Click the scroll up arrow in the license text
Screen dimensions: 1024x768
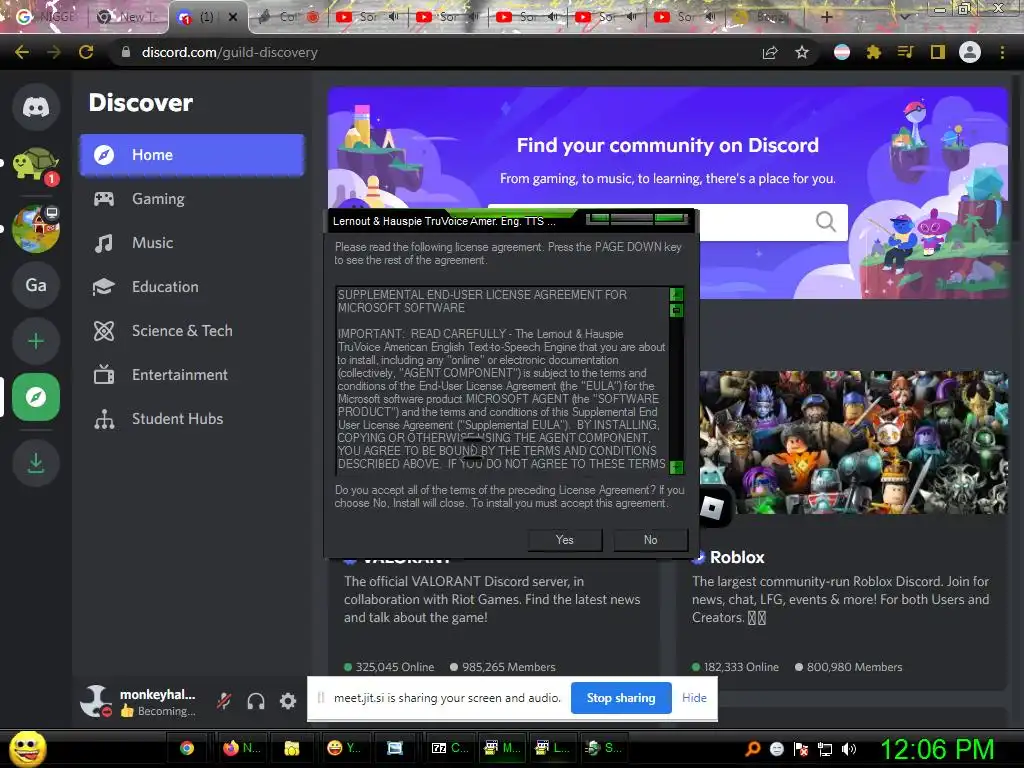(x=677, y=294)
